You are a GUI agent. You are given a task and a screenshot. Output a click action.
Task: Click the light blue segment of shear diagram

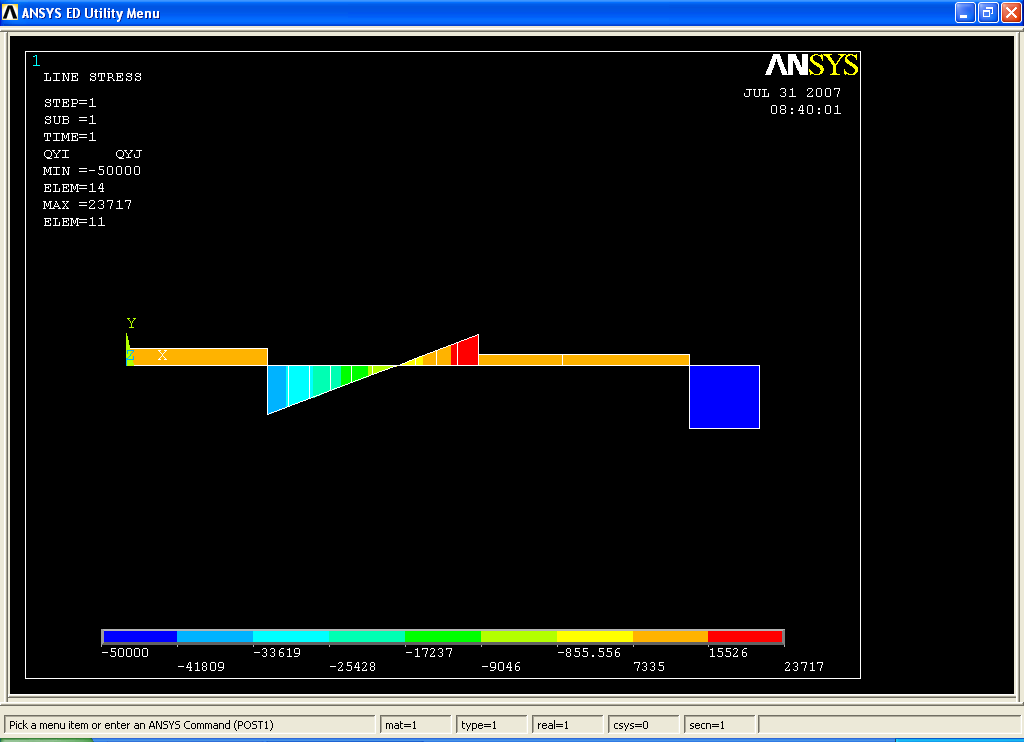point(277,388)
